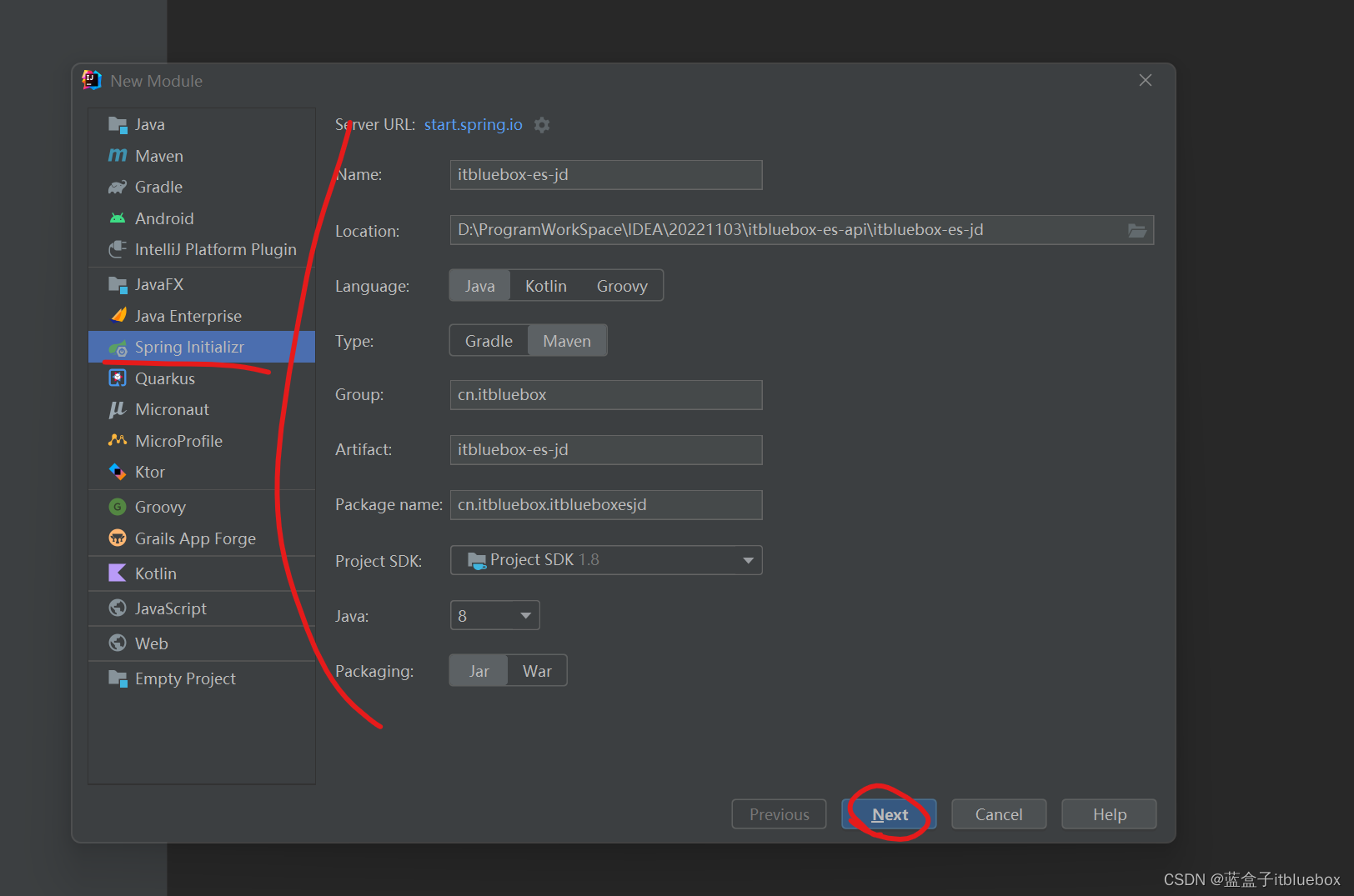1354x896 pixels.
Task: Click the Quarkus icon
Action: 118,378
